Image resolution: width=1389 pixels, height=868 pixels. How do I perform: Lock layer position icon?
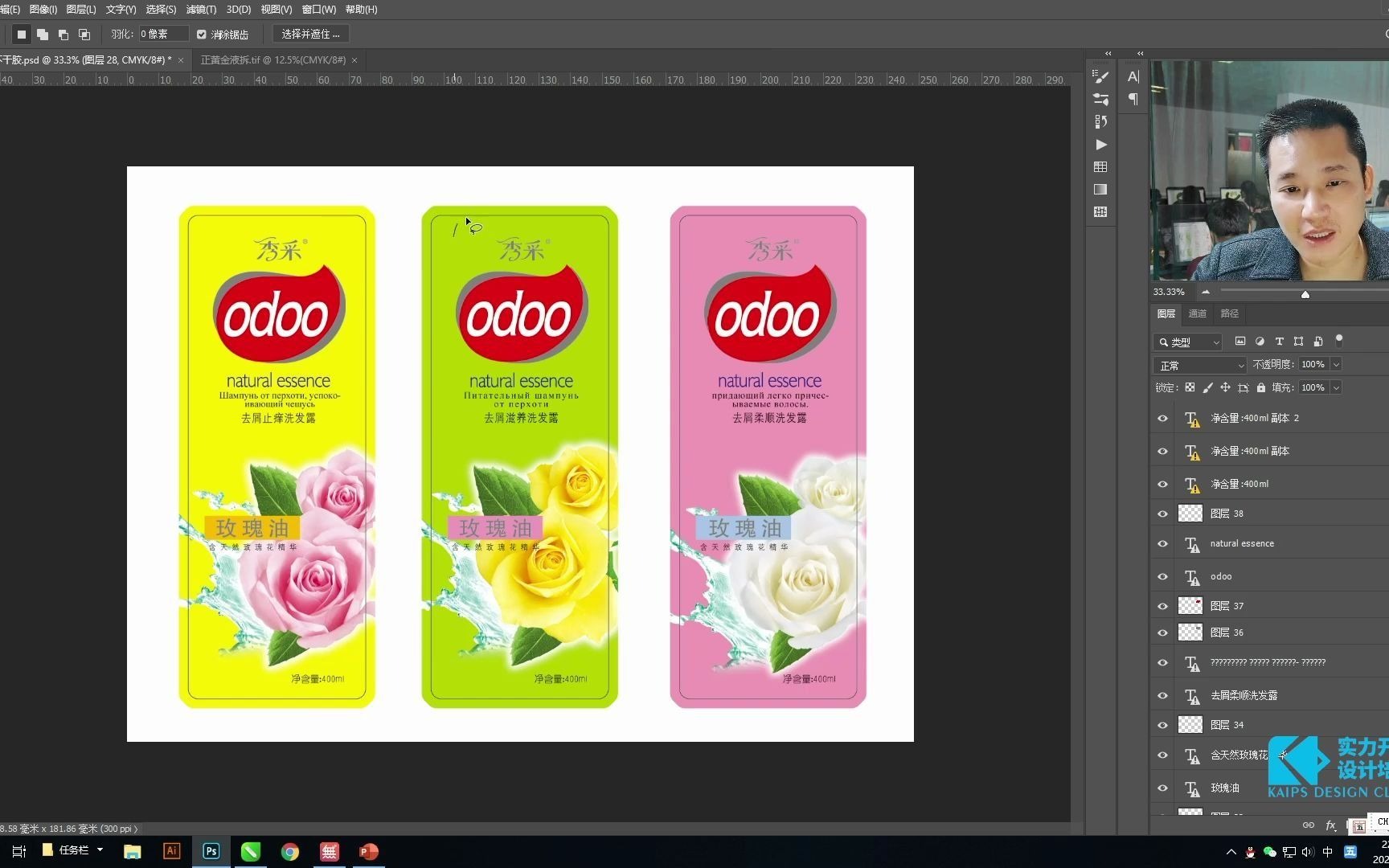pos(1225,387)
